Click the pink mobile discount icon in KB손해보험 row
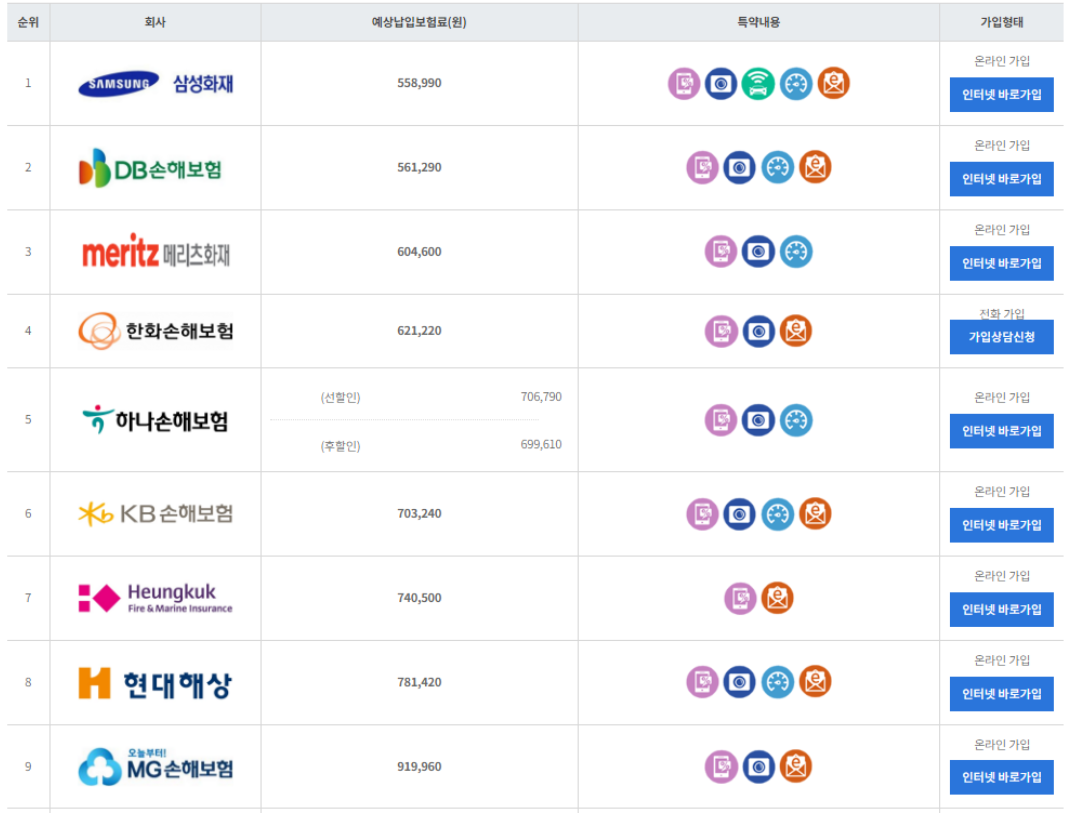 tap(702, 514)
